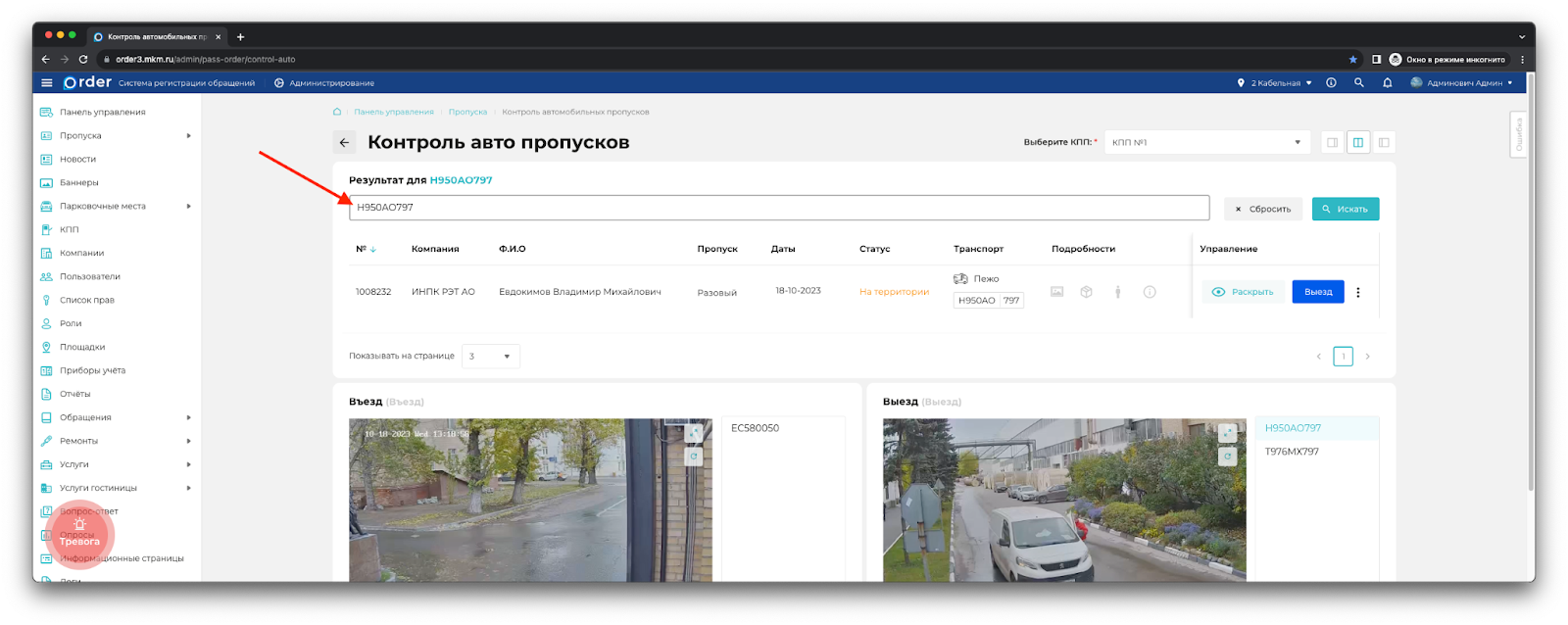Open the Выберите КПП dropdown
Viewport: 1568px width, 625px height.
1207,143
